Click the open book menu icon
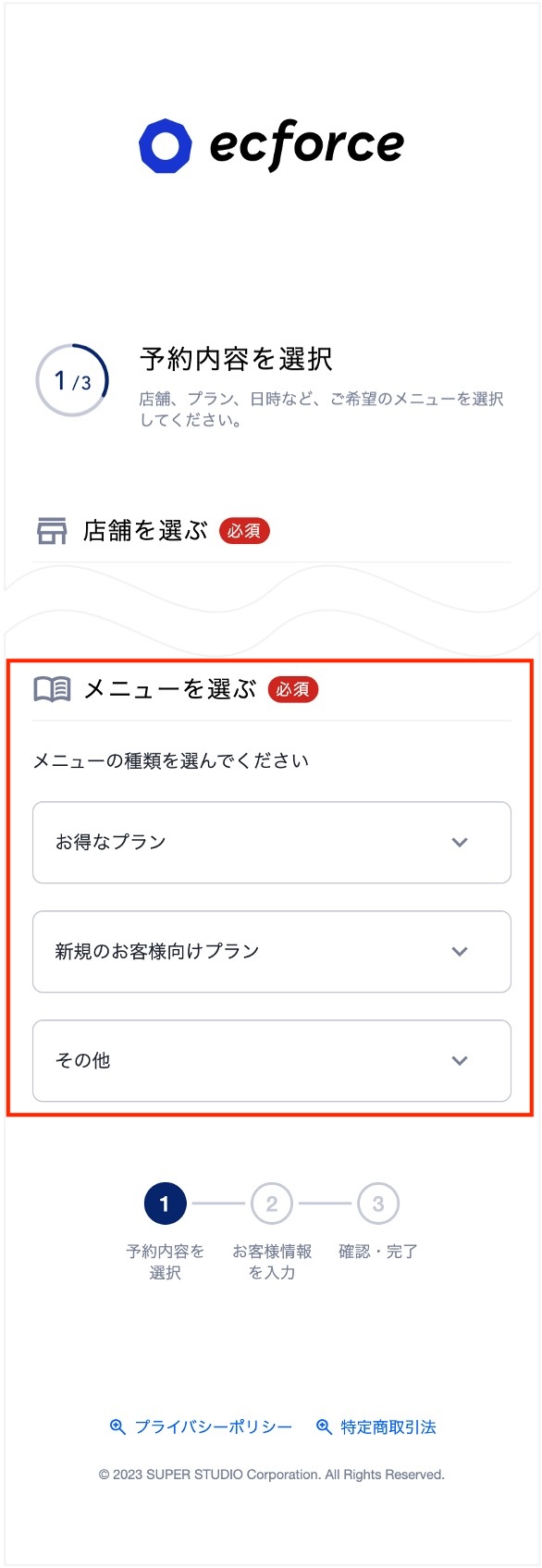This screenshot has width=542, height=1568. tap(52, 689)
